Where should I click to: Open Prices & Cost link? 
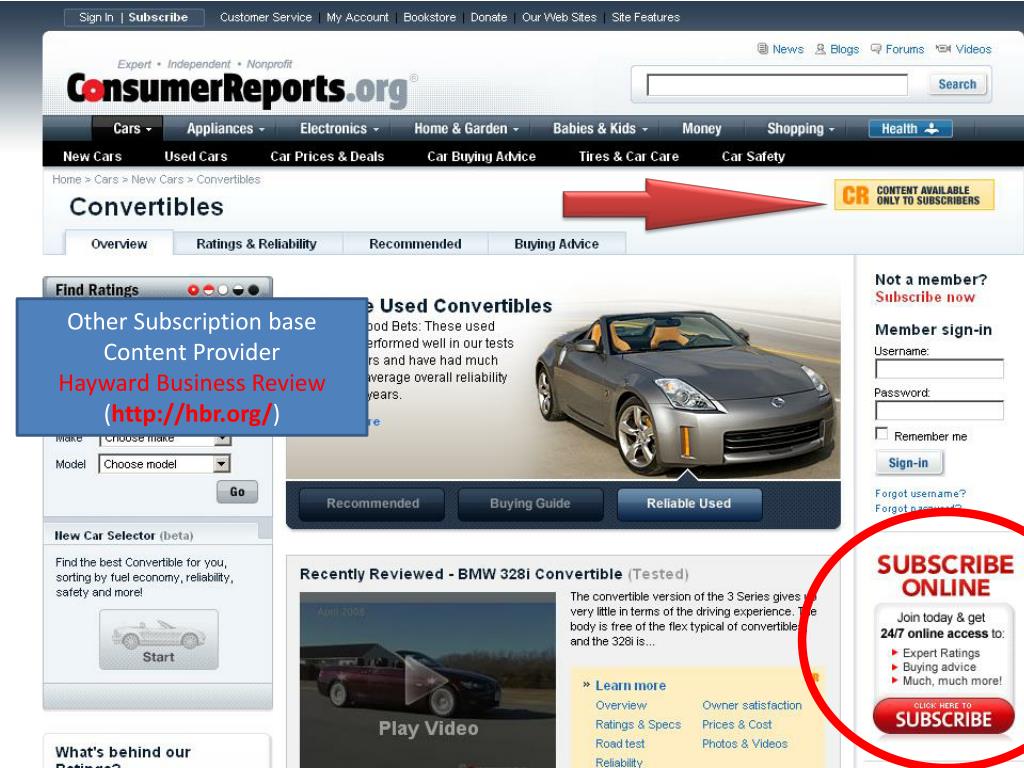737,724
